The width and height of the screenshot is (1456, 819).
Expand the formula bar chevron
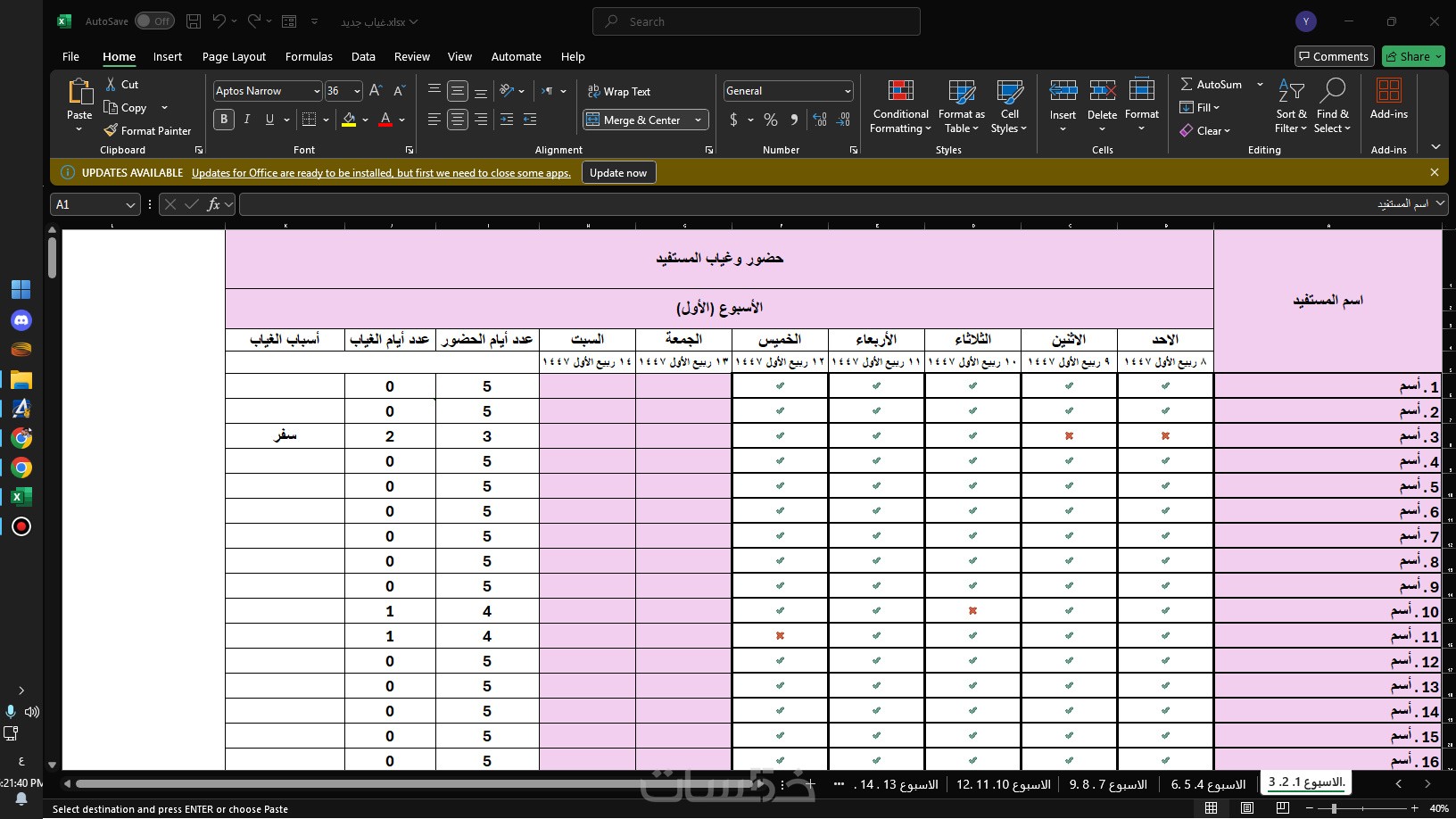pyautogui.click(x=1440, y=204)
